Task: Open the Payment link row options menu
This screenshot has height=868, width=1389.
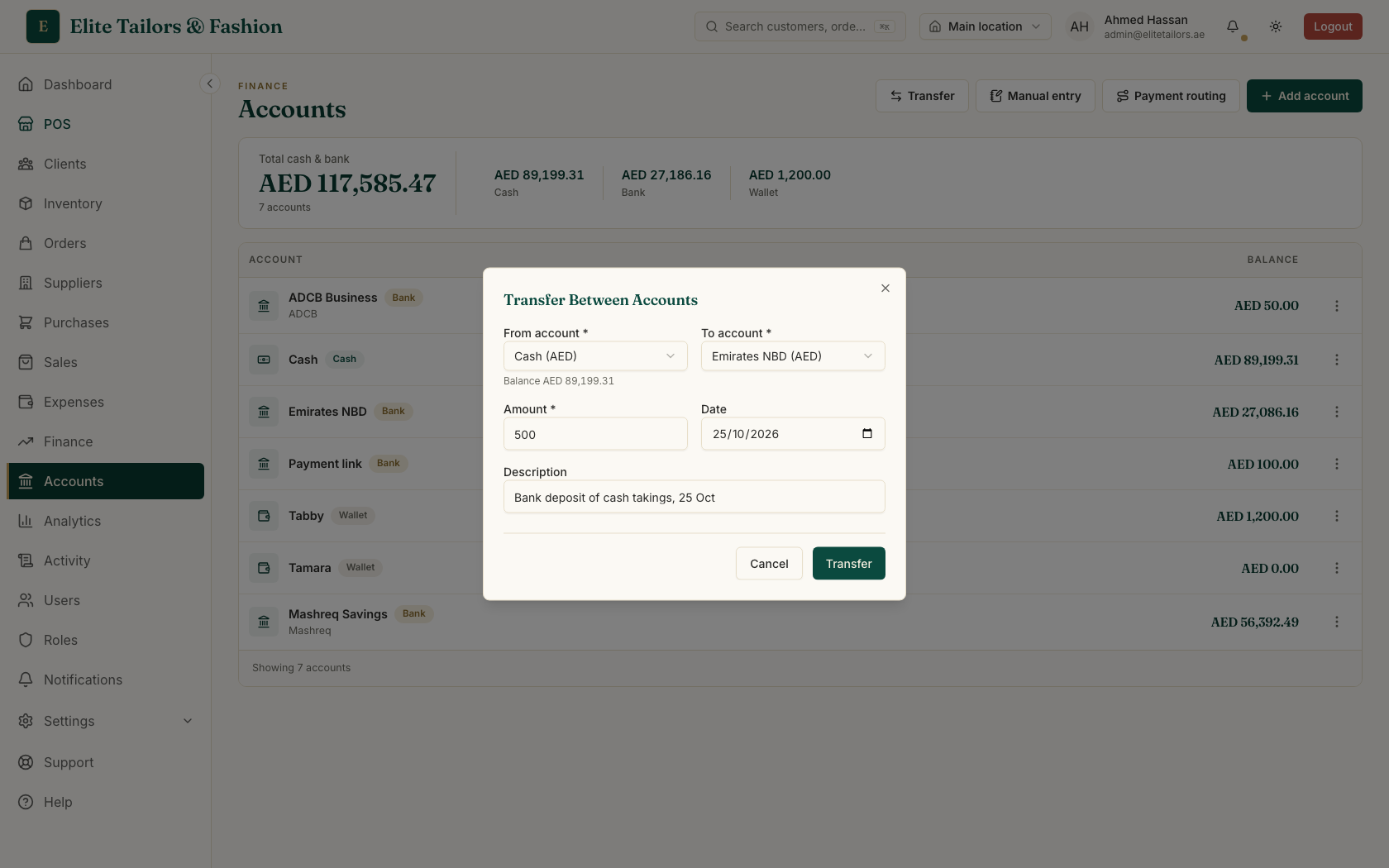Action: pos(1337,464)
